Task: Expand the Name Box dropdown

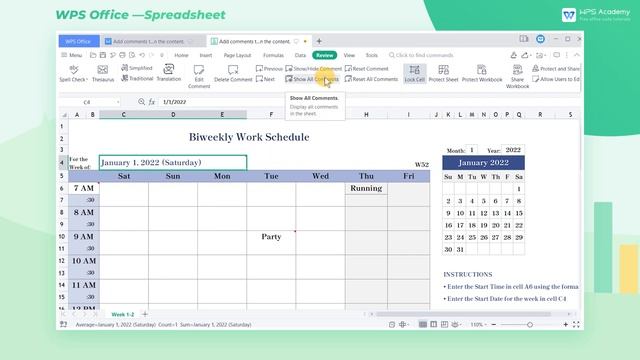Action: tap(118, 102)
